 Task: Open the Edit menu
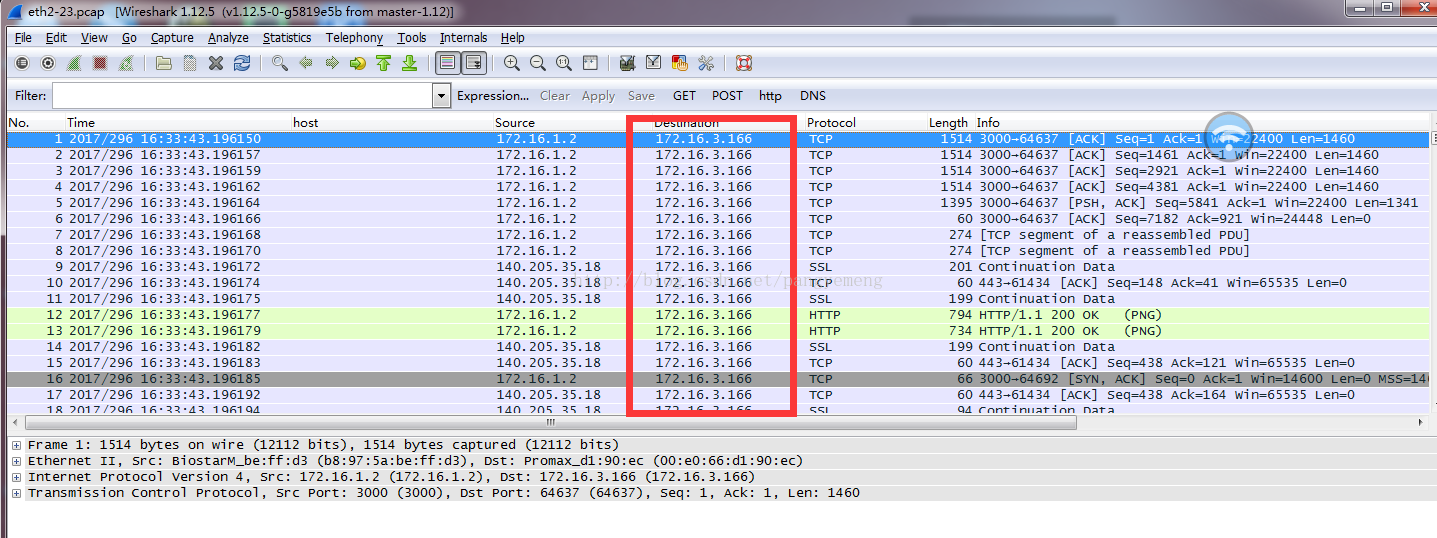pos(56,38)
